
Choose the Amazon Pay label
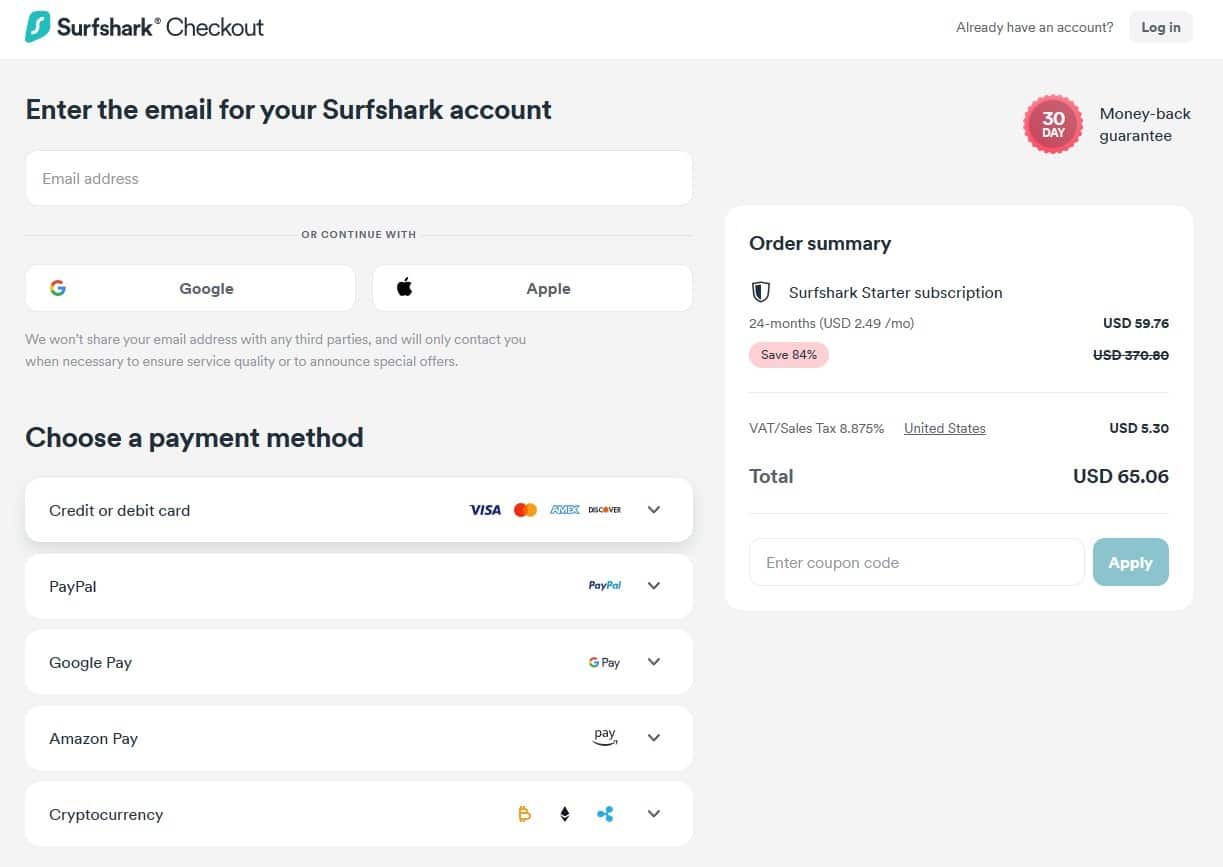pyautogui.click(x=93, y=738)
